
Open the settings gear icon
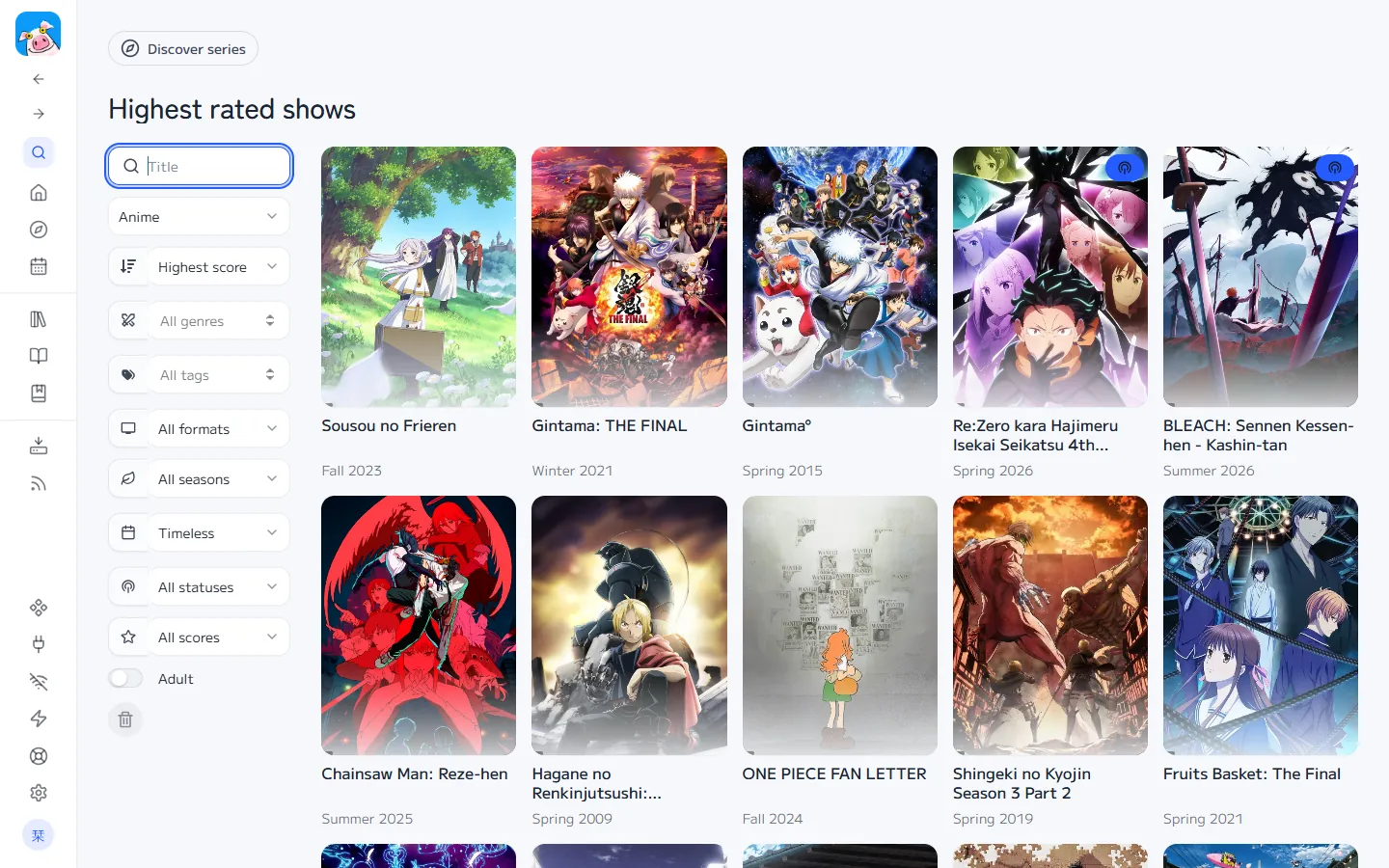point(39,793)
